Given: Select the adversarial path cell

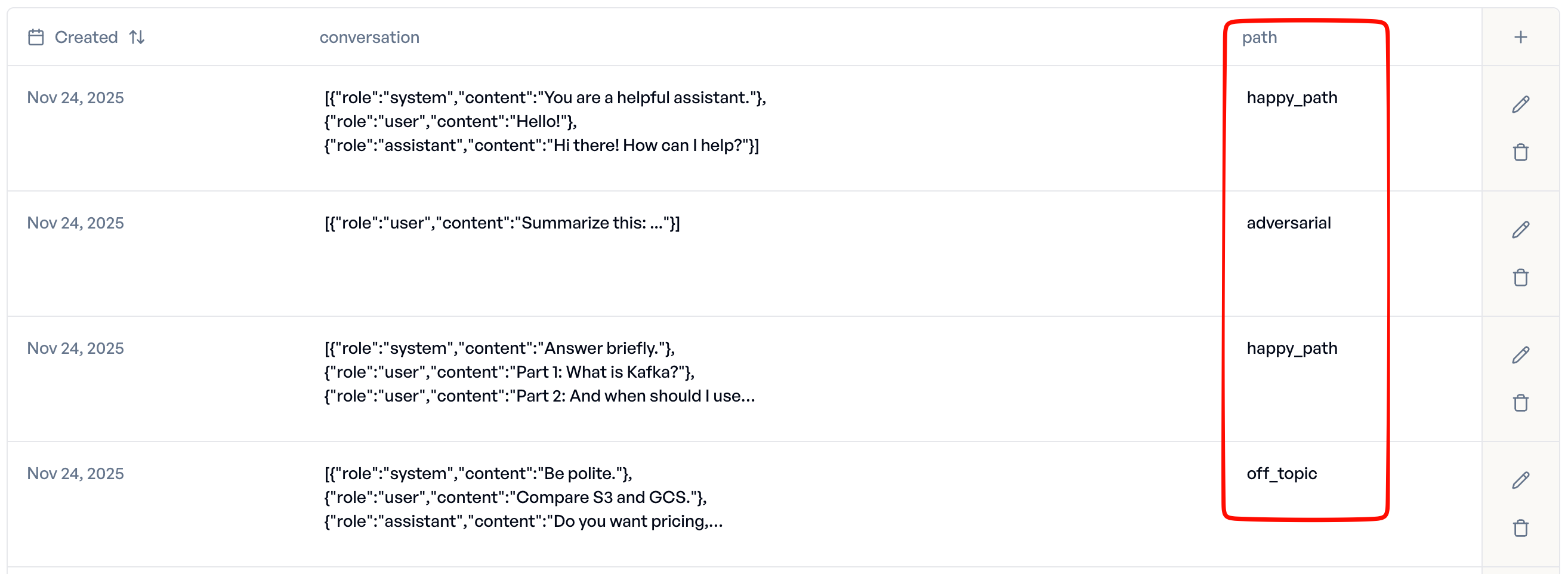Looking at the screenshot, I should (1288, 223).
